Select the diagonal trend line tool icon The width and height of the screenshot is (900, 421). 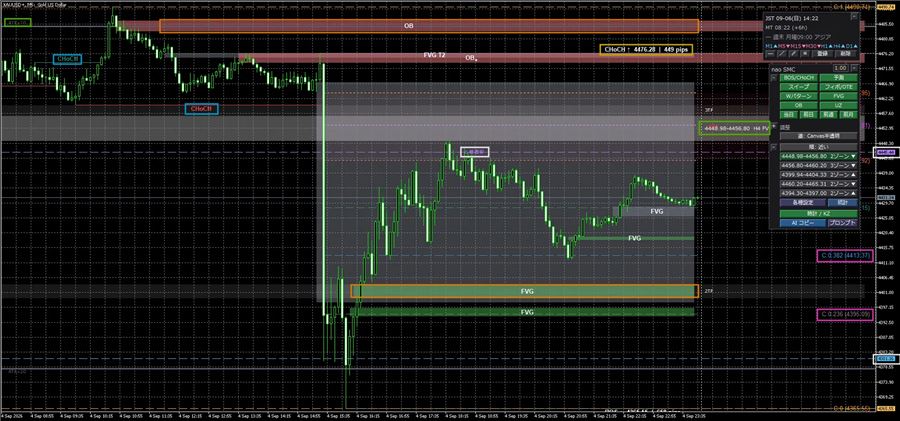(782, 53)
